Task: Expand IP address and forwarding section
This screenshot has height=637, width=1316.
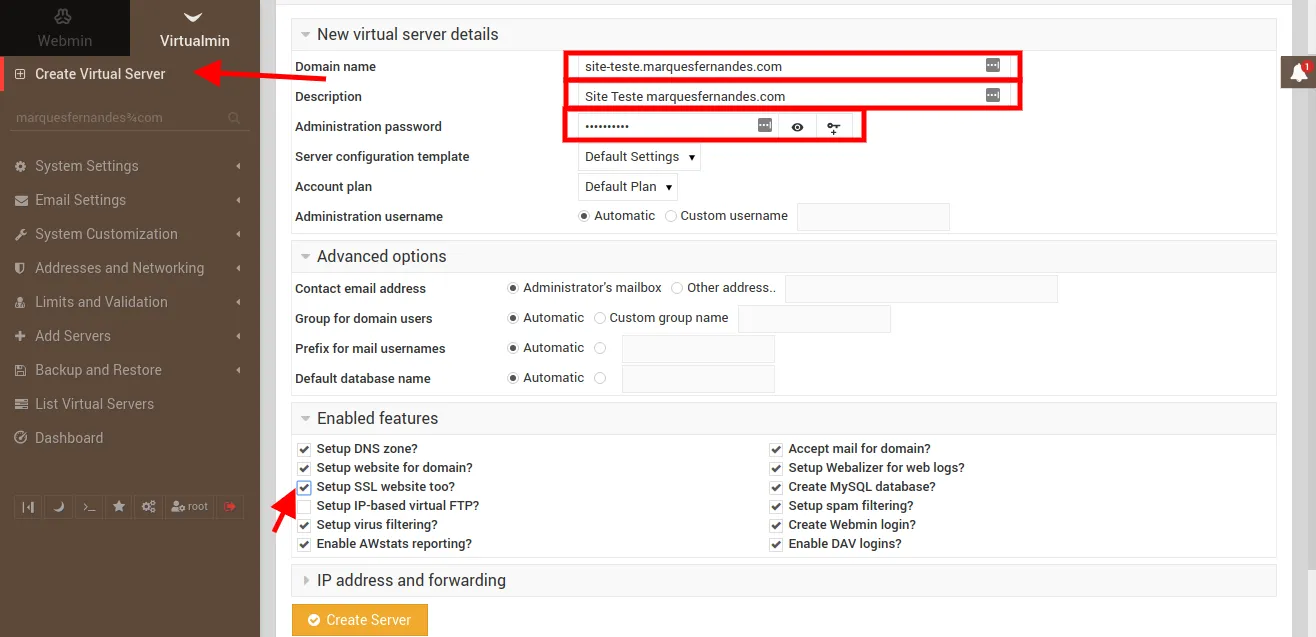Action: pos(305,581)
